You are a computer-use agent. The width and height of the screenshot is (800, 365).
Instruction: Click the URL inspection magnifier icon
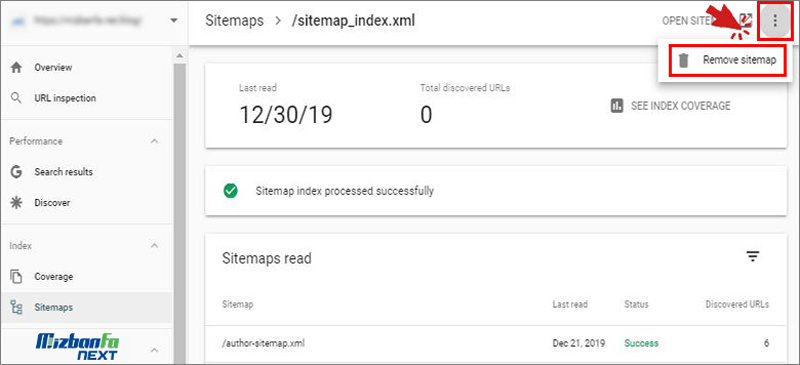[x=16, y=98]
